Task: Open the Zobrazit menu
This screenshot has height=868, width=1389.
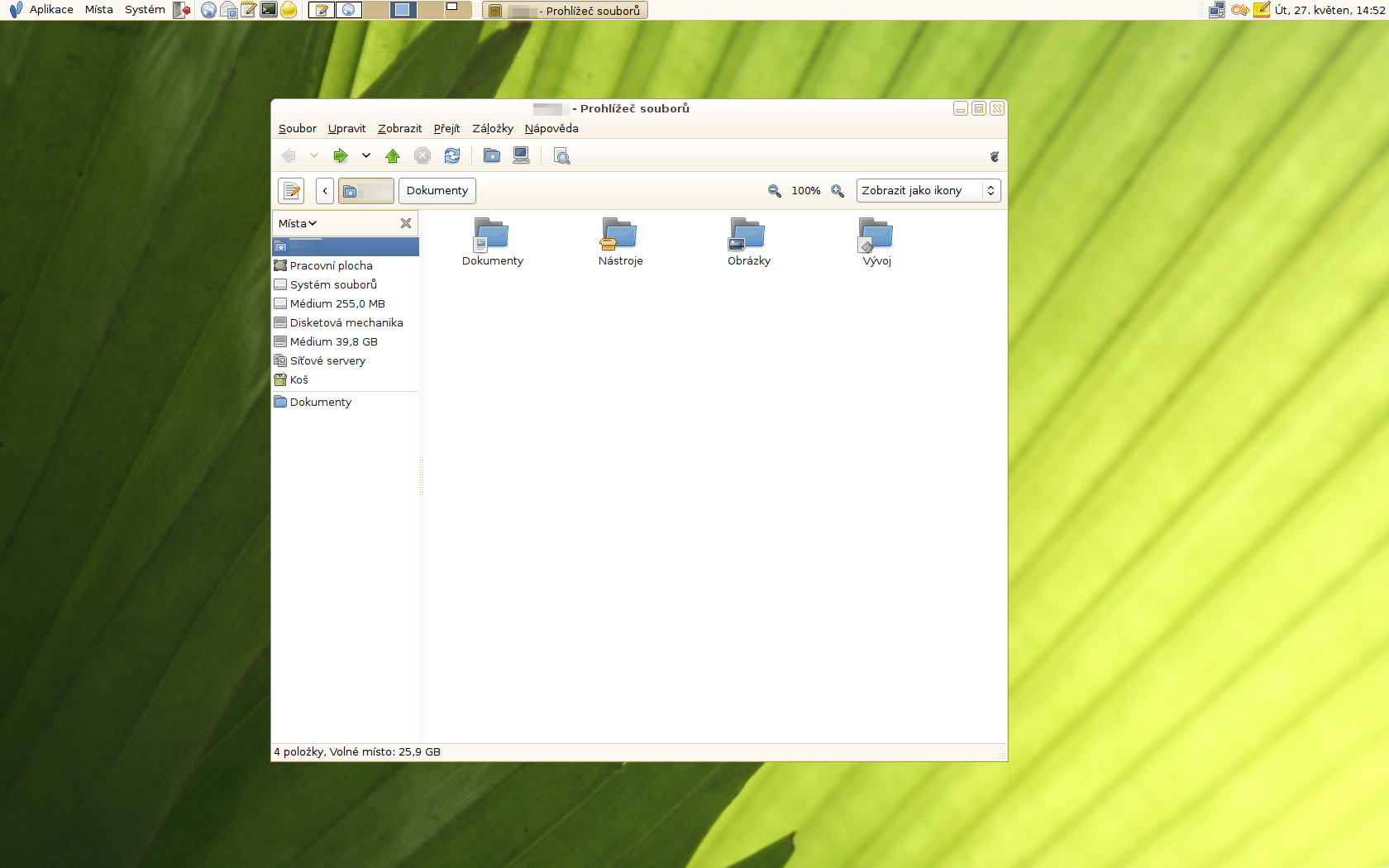Action: (399, 128)
